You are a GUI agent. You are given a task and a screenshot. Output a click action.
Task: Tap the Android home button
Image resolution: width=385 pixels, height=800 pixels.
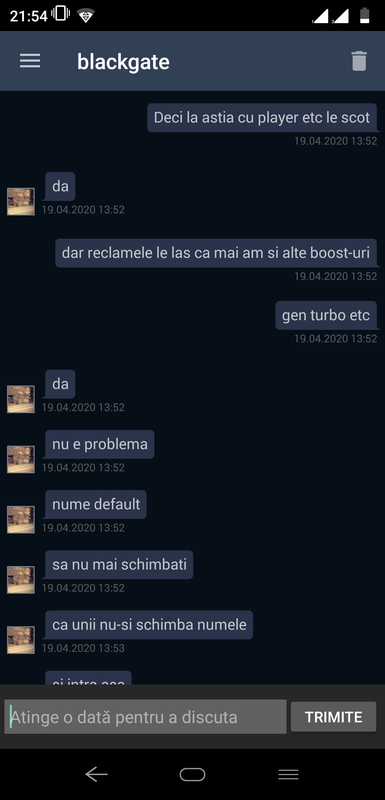192,774
